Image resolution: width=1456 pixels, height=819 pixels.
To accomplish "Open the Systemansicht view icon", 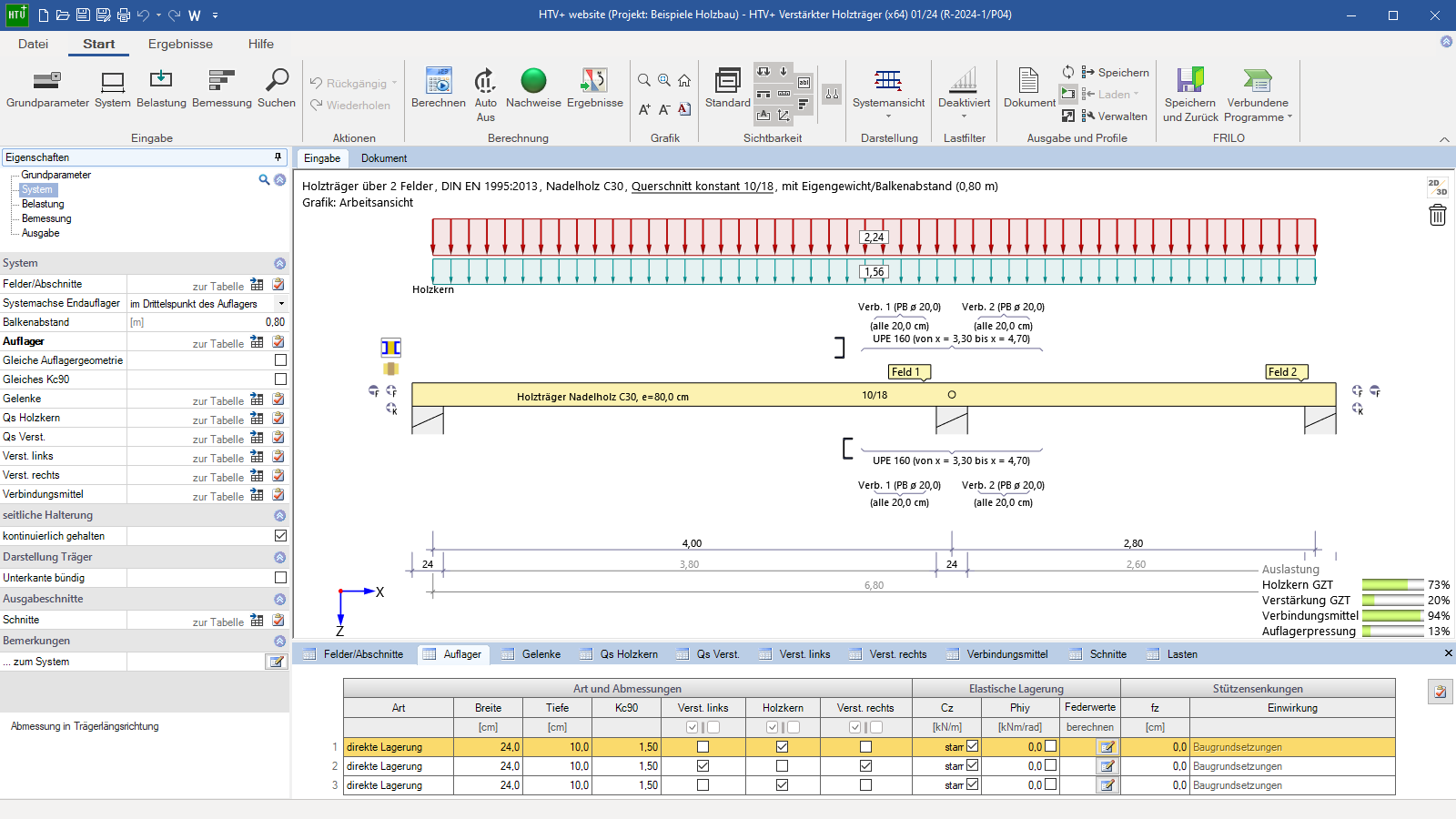I will [x=888, y=81].
